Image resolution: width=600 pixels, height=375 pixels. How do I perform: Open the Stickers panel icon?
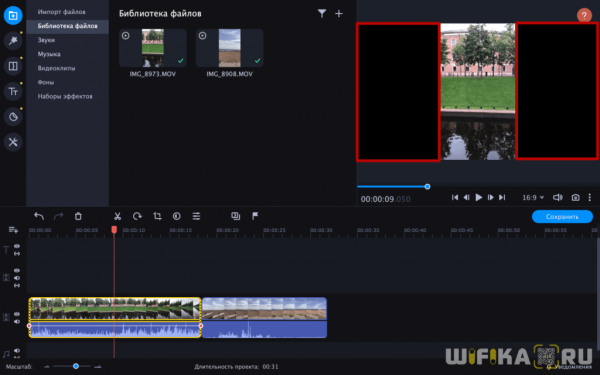click(x=13, y=117)
